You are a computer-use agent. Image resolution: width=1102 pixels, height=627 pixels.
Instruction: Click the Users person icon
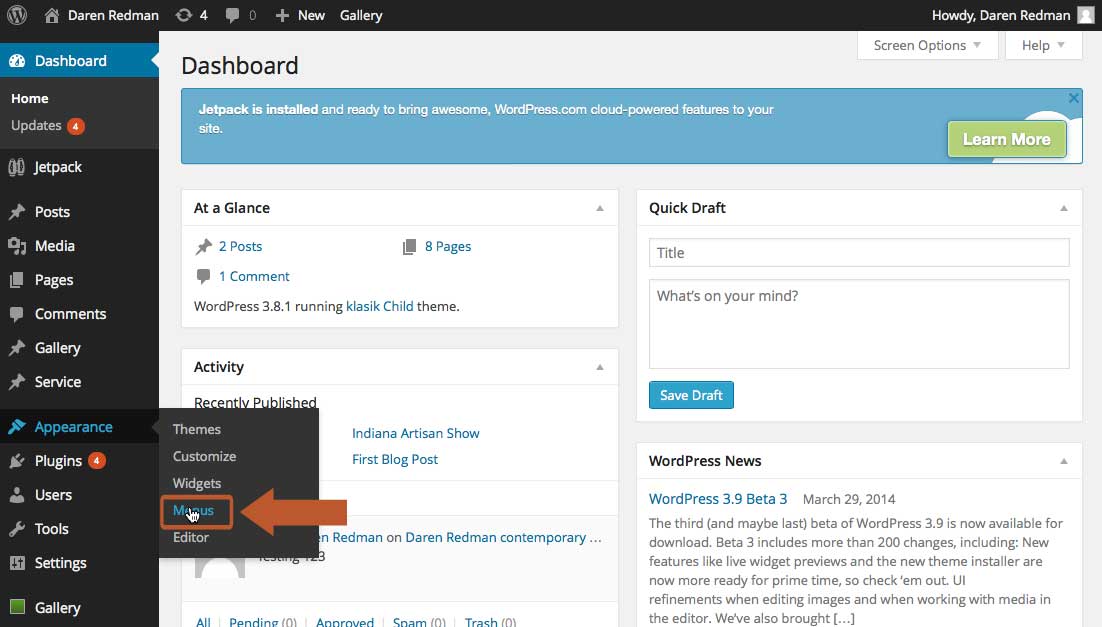coord(17,495)
